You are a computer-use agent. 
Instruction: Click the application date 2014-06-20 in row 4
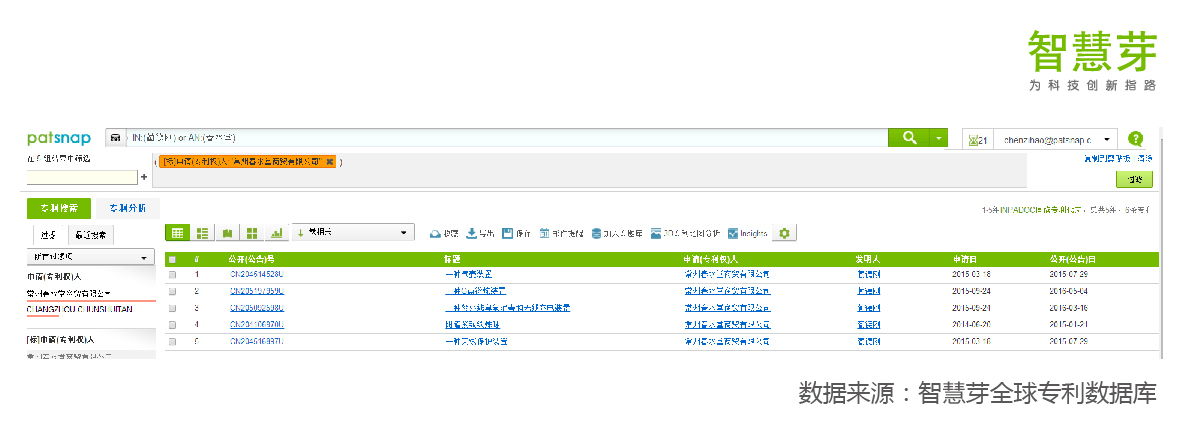point(972,325)
